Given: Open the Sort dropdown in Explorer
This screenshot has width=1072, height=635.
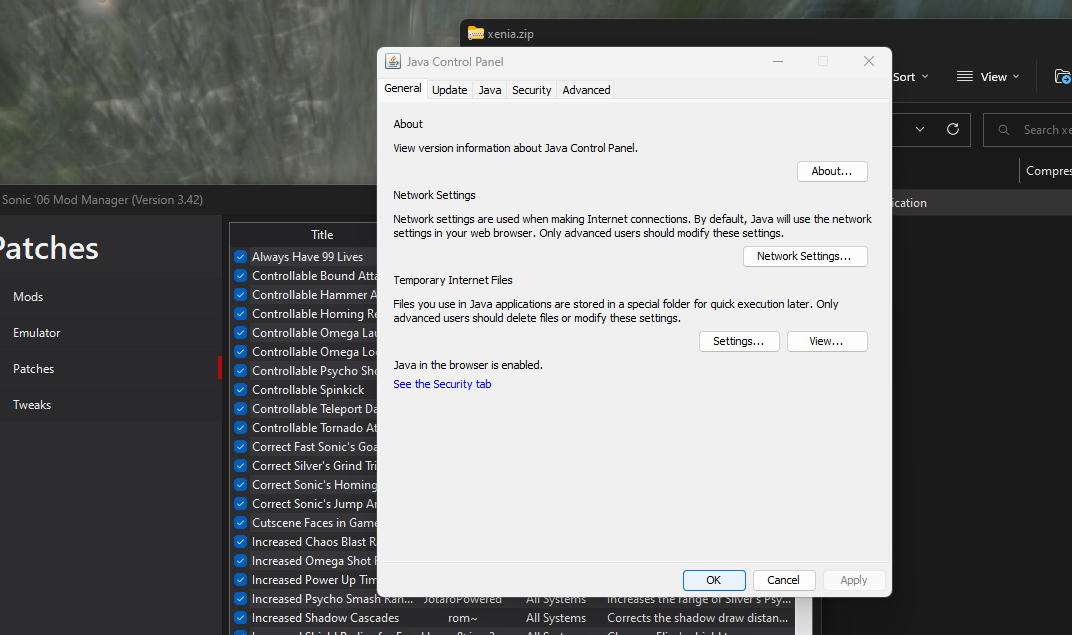Looking at the screenshot, I should [x=911, y=77].
